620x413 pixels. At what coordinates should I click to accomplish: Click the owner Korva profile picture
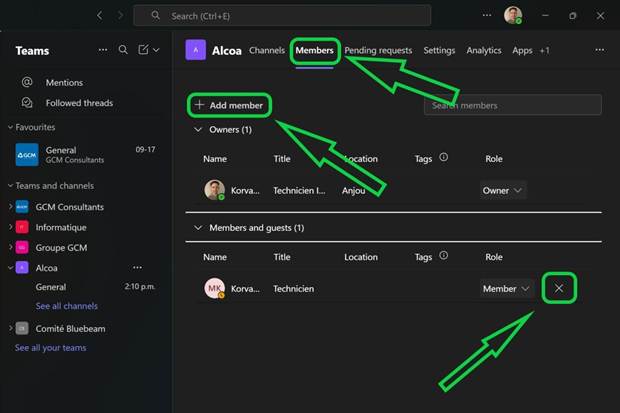(215, 190)
